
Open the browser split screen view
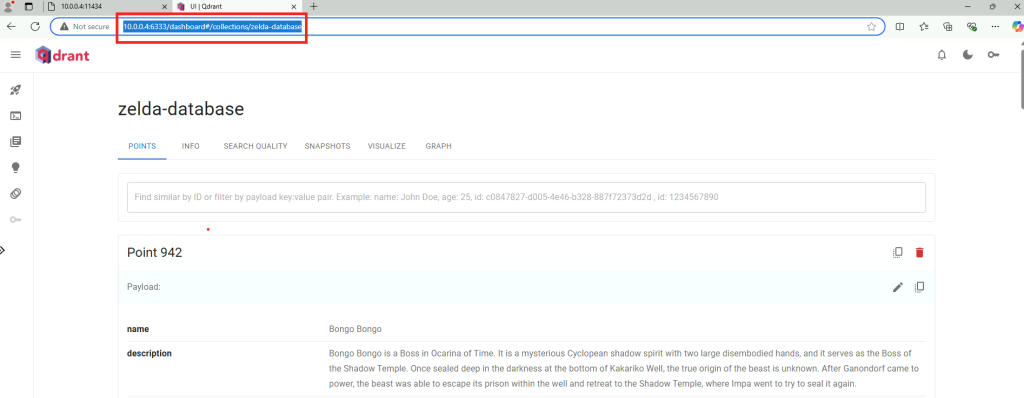click(x=900, y=27)
